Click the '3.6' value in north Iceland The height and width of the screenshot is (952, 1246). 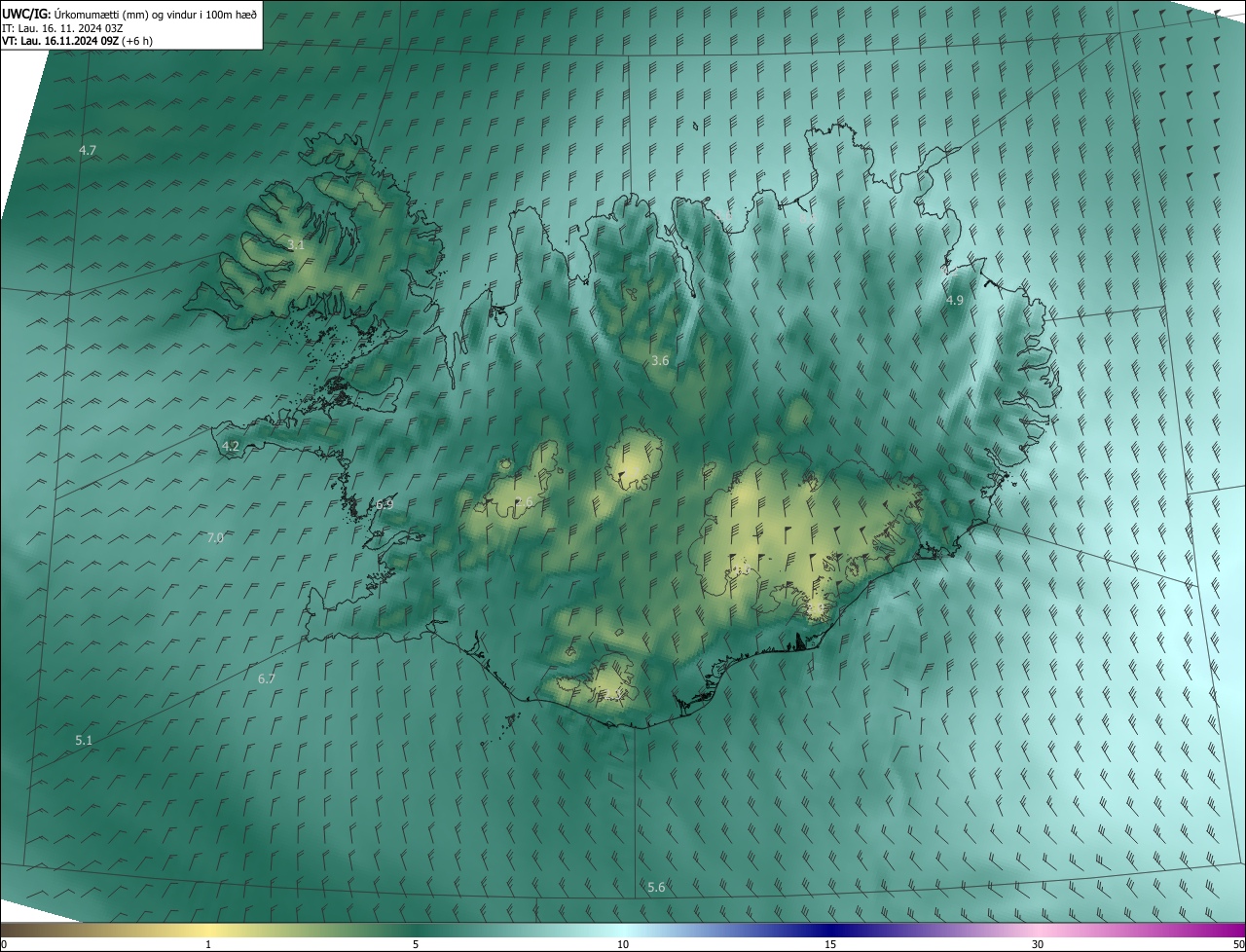pyautogui.click(x=660, y=361)
